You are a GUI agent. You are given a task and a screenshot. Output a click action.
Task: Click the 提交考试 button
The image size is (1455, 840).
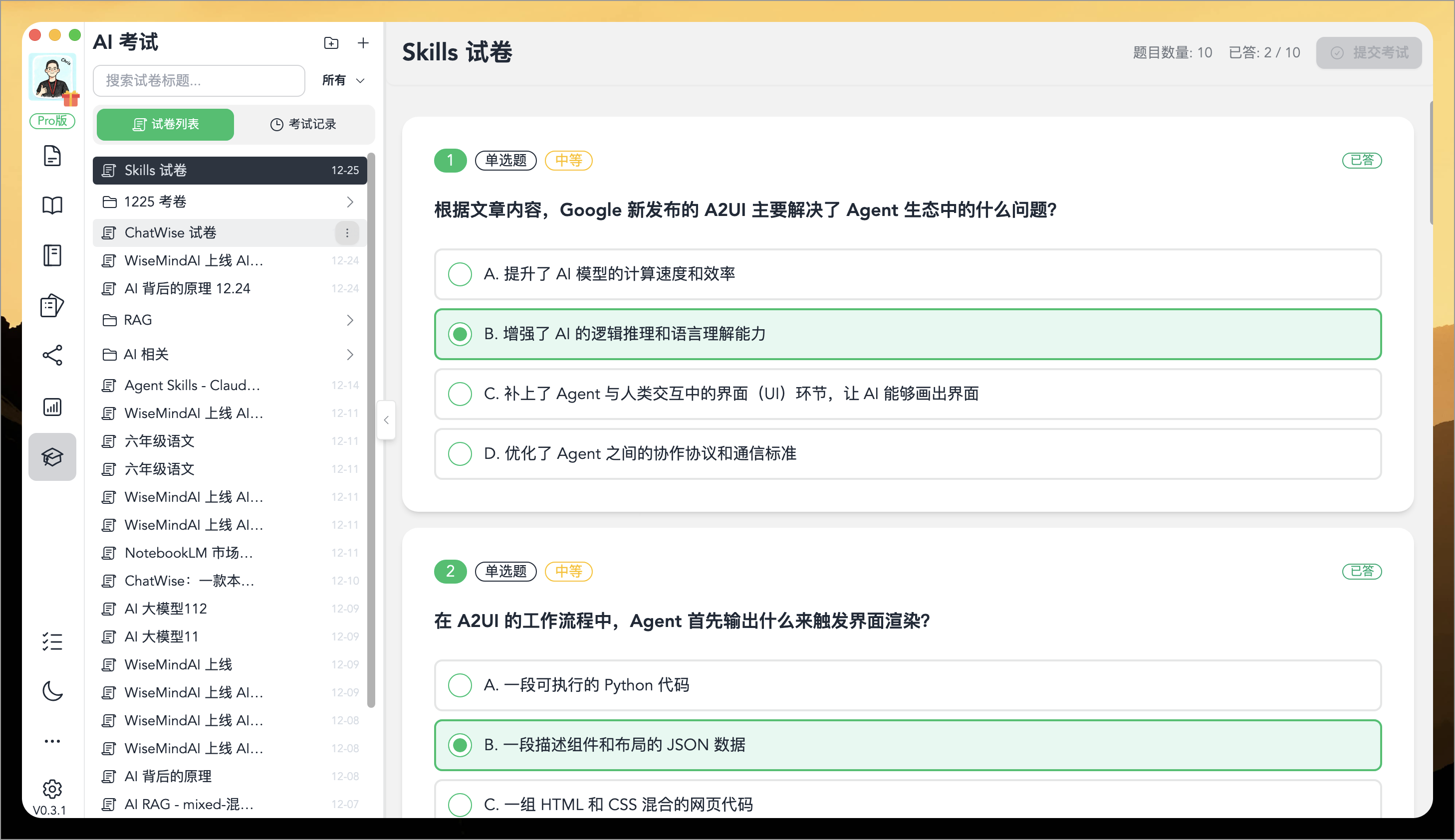tap(1369, 52)
